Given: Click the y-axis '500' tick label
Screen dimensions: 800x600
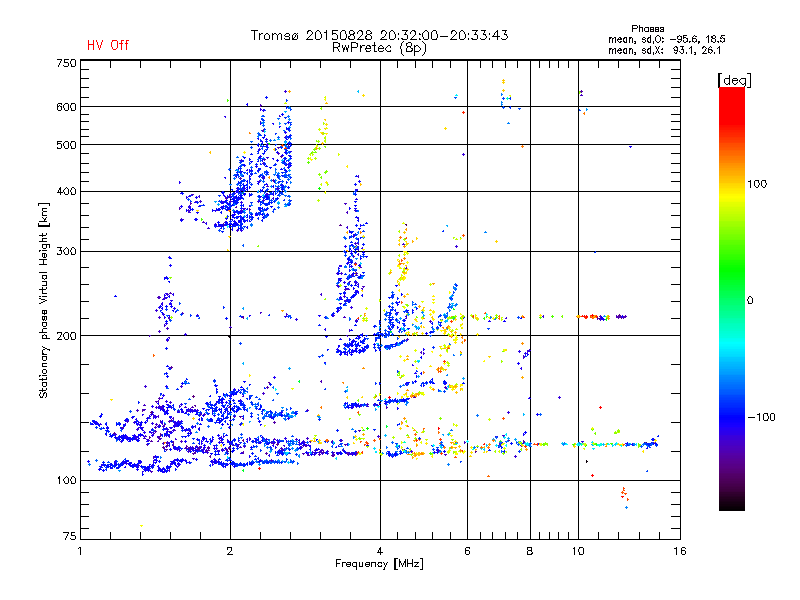Looking at the screenshot, I should (66, 145).
